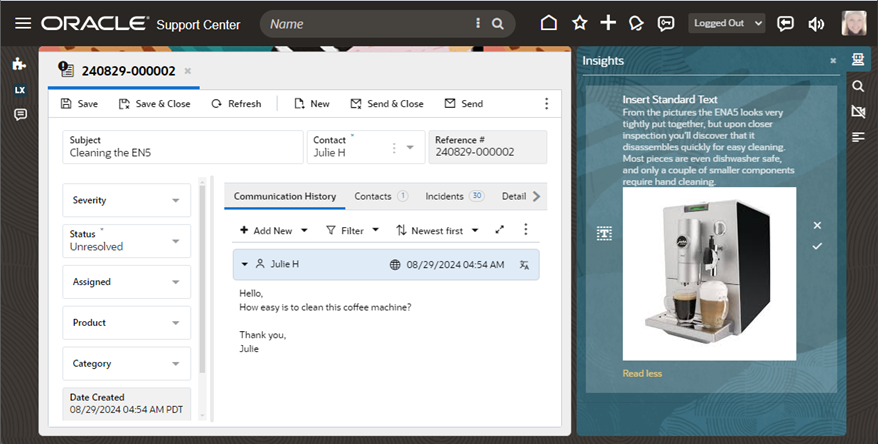This screenshot has width=878, height=444.
Task: Click the Read less link
Action: point(642,373)
